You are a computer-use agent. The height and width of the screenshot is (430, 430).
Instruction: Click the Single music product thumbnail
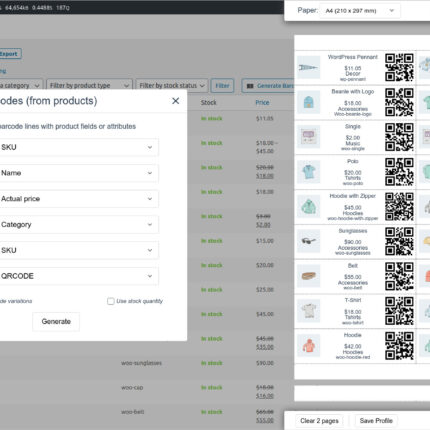pos(308,137)
